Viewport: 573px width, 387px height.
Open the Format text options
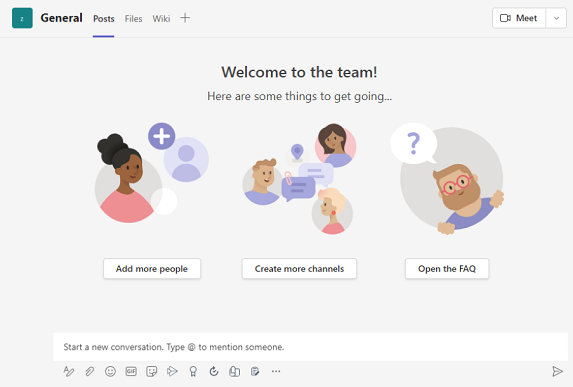coord(69,371)
